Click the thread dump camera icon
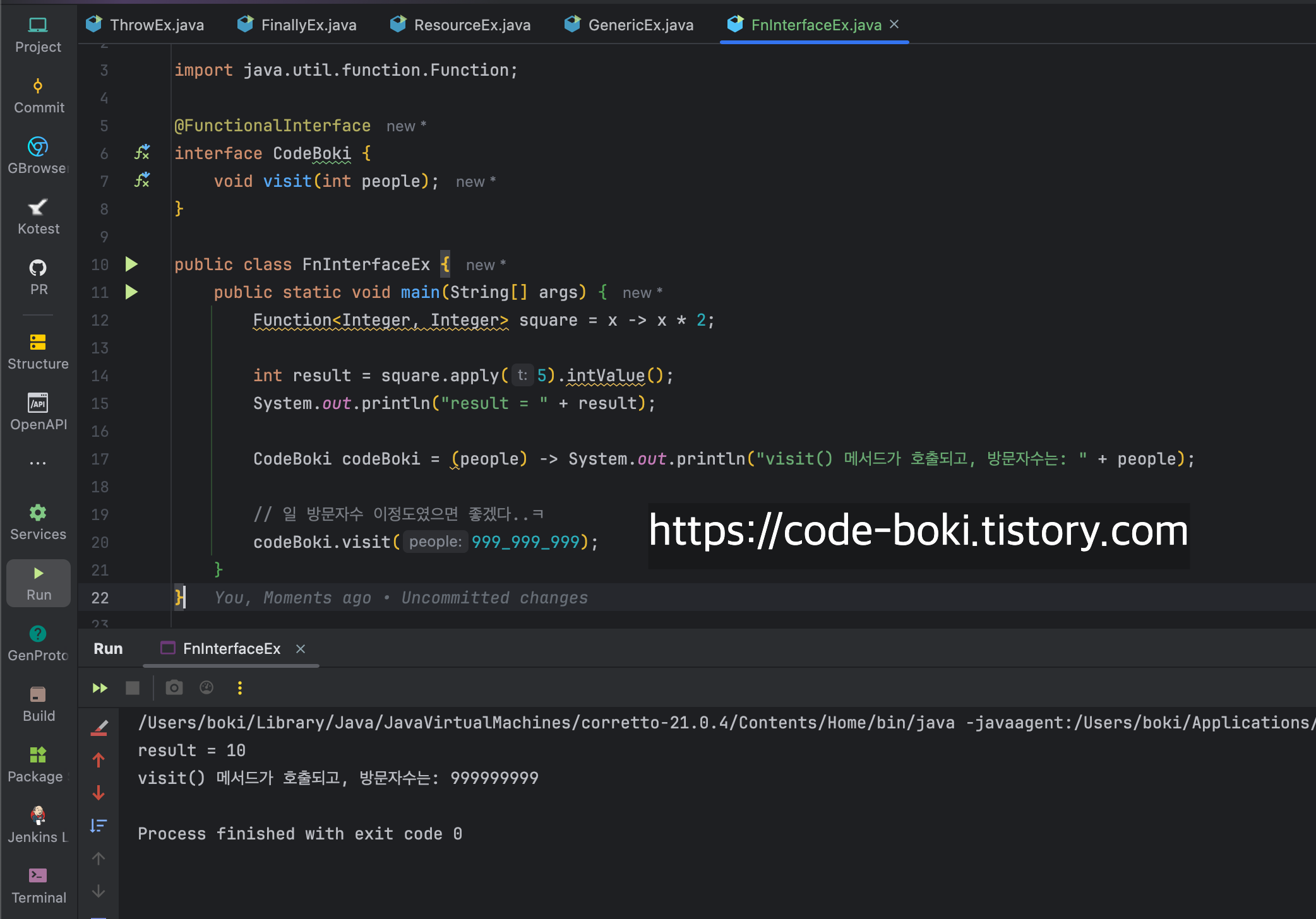The height and width of the screenshot is (919, 1316). 174,688
